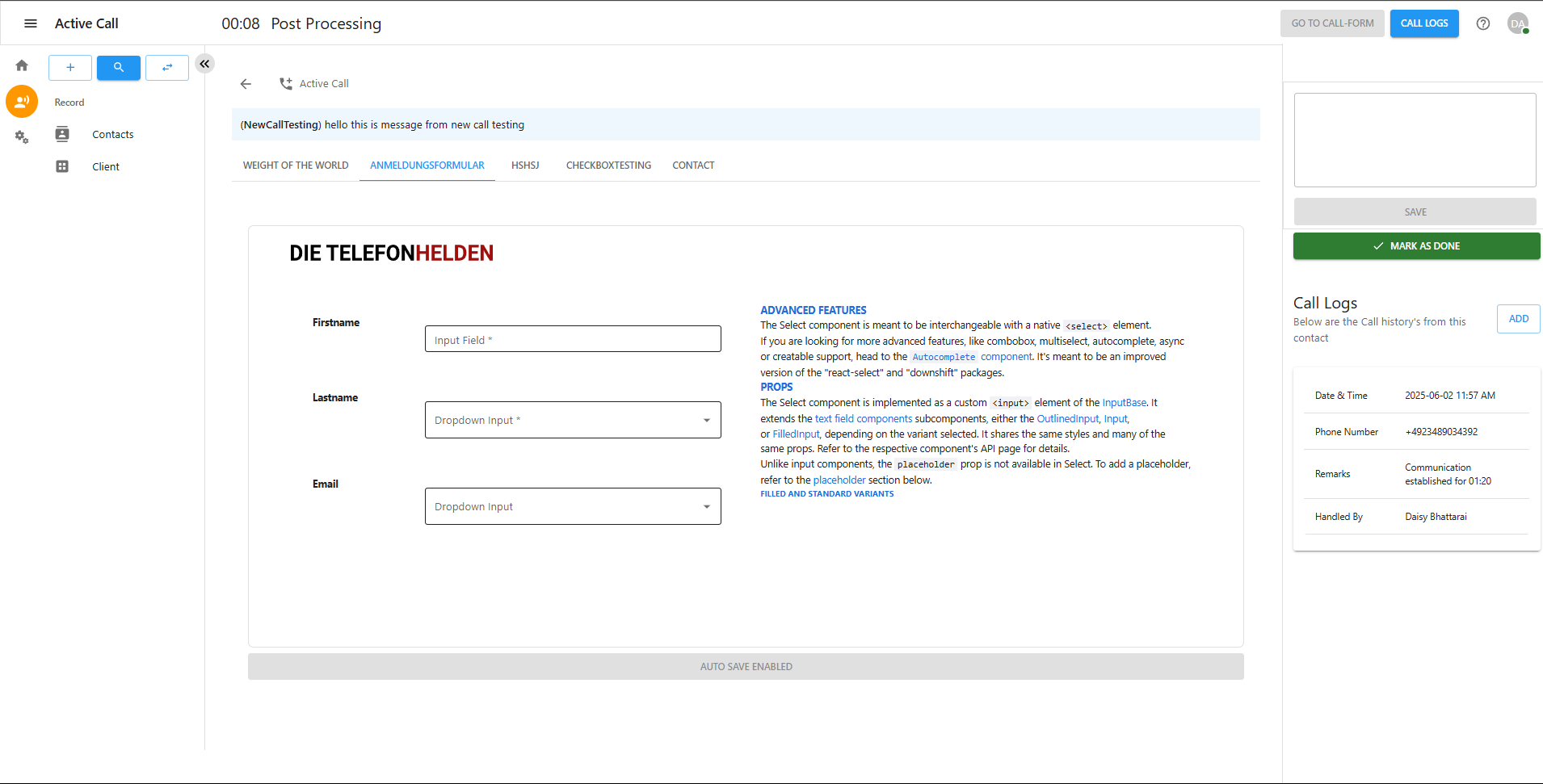Open Contacts in the sidebar

[x=112, y=135]
